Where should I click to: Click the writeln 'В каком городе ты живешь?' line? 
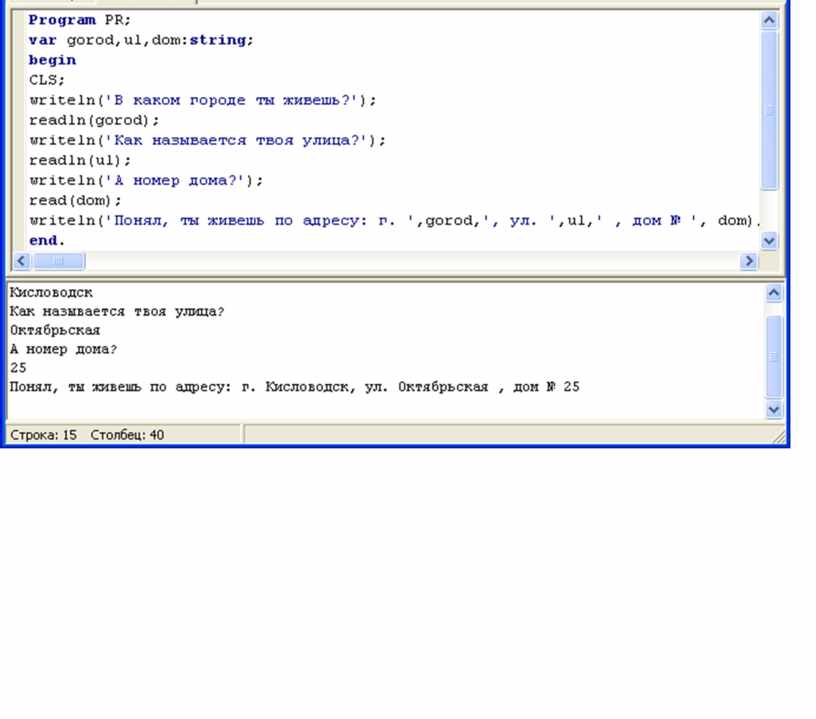click(x=202, y=100)
